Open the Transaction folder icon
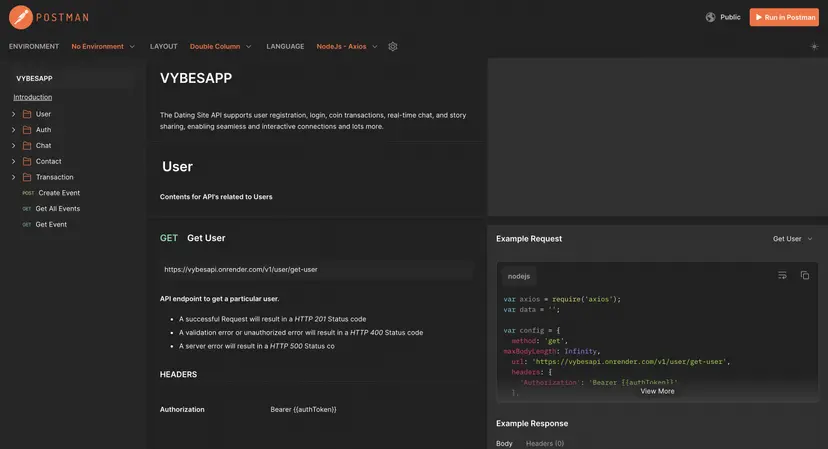The height and width of the screenshot is (449, 828). (x=27, y=177)
